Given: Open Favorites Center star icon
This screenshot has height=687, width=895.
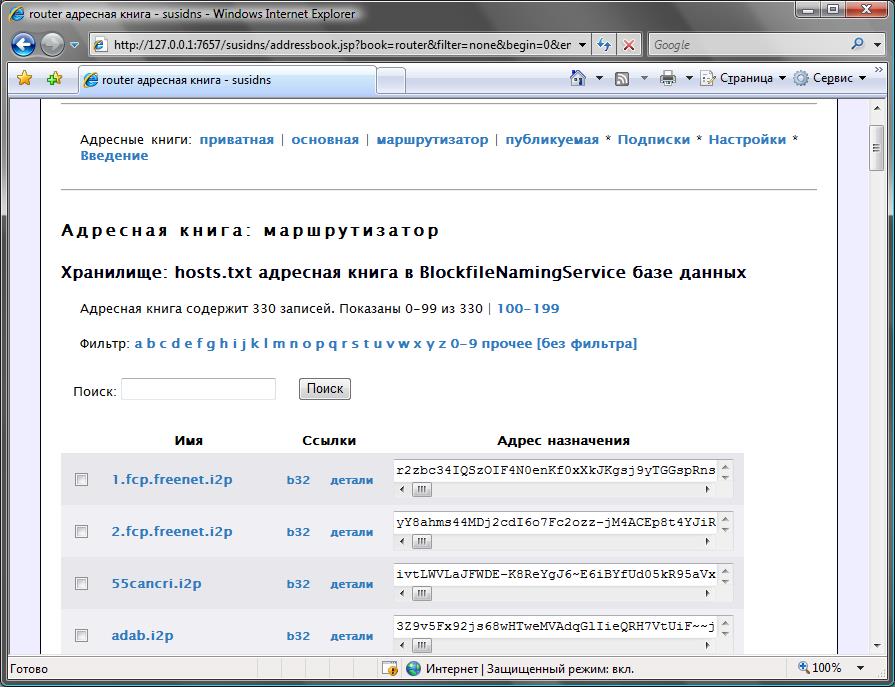Looking at the screenshot, I should coord(24,79).
